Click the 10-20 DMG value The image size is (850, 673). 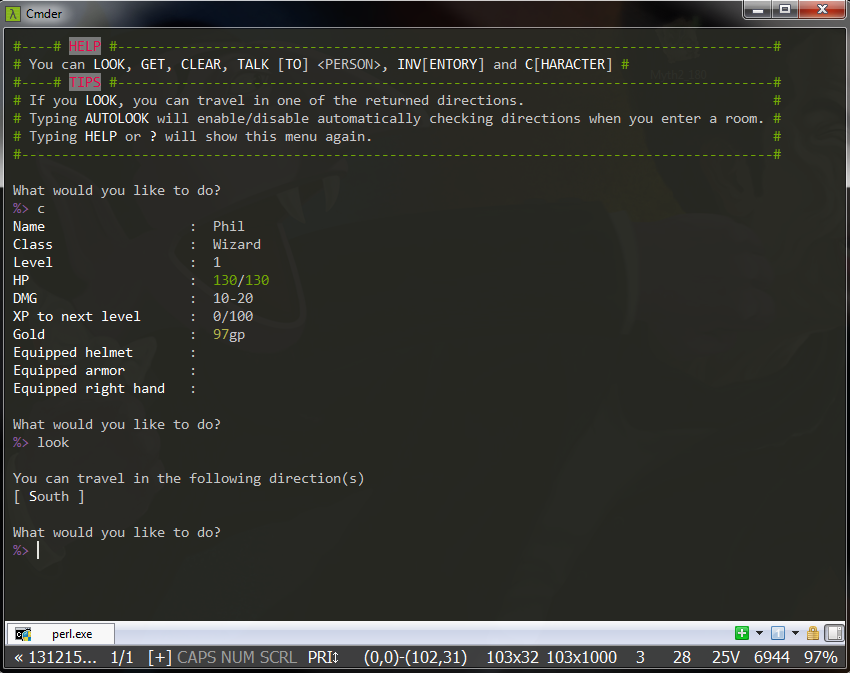coord(233,298)
